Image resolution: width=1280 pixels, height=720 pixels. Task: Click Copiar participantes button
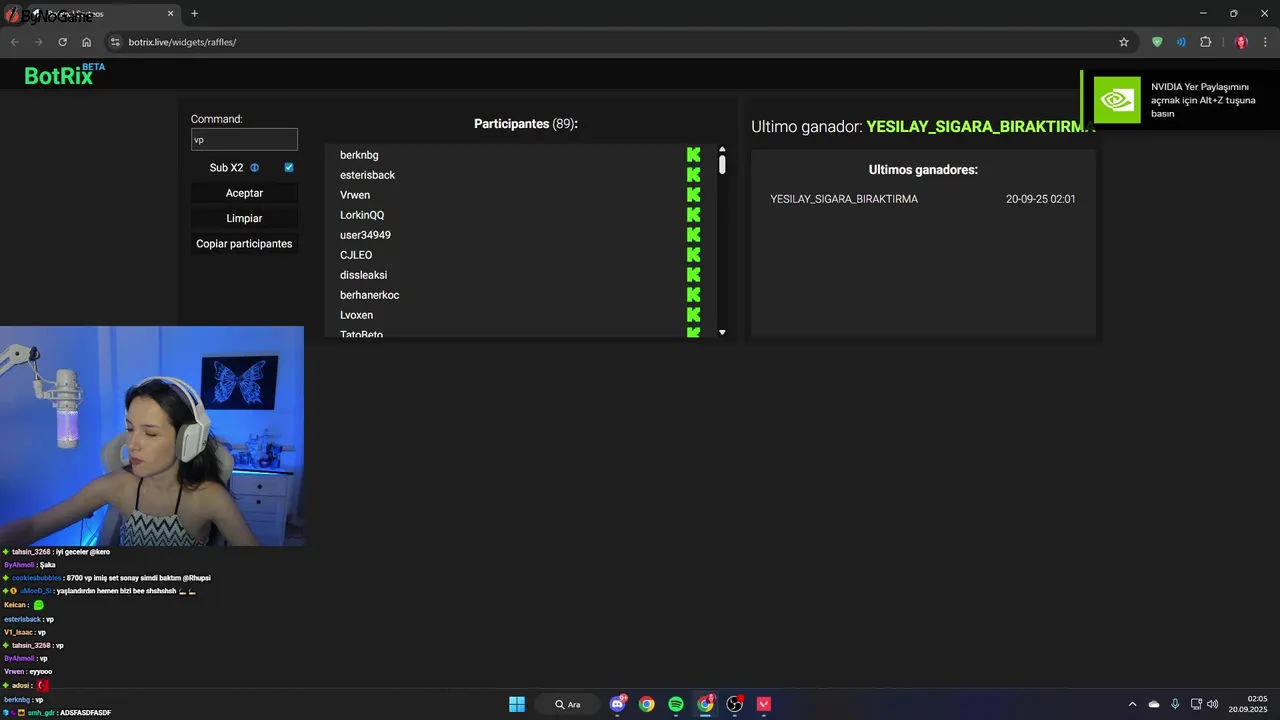[244, 244]
